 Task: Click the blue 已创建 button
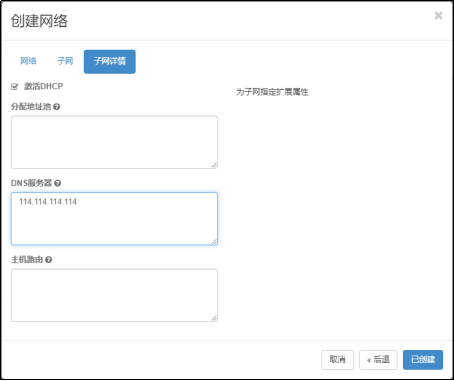(x=423, y=360)
